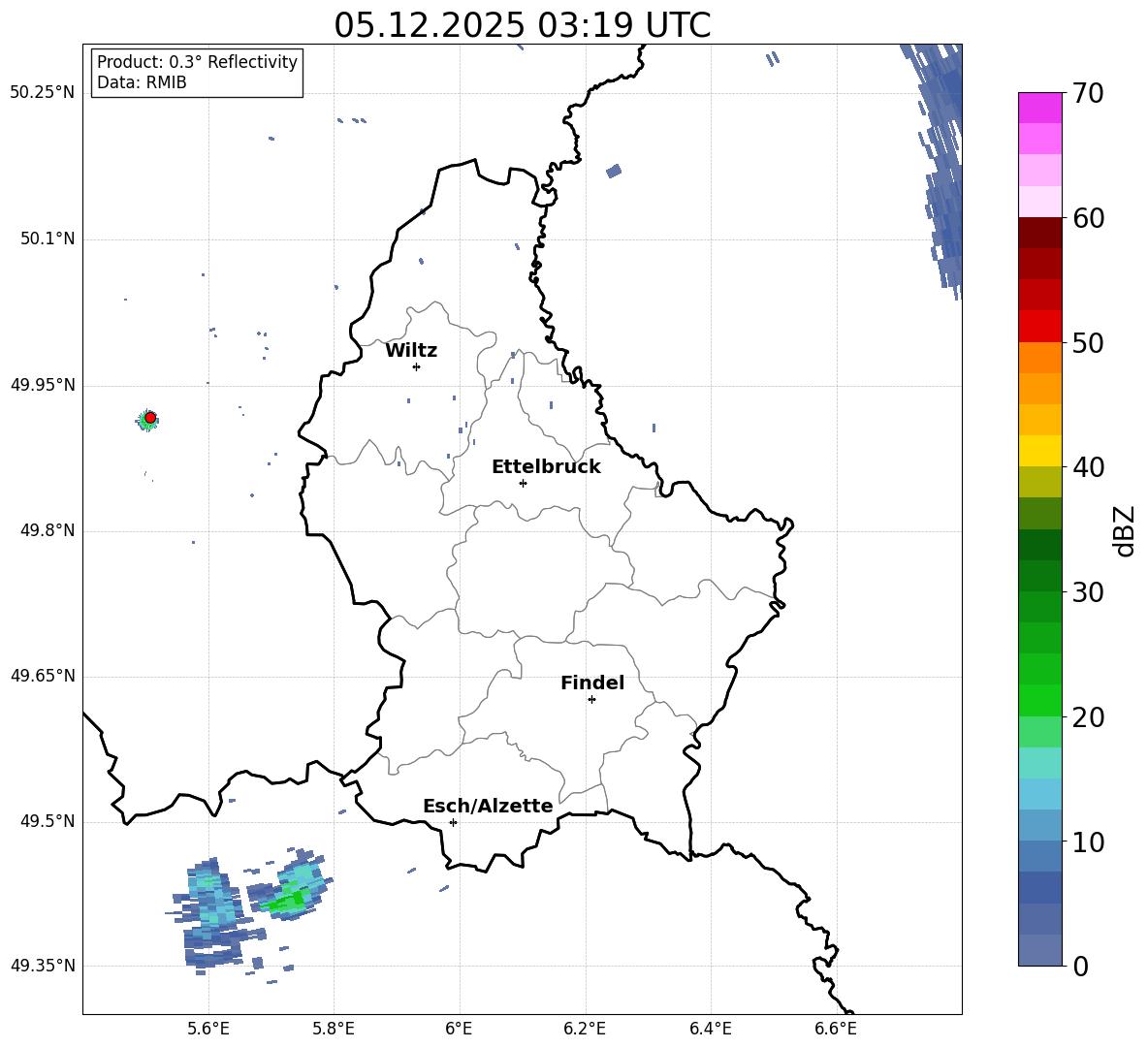Click the dBZ colorbar axis label
The height and width of the screenshot is (1048, 1148).
coord(1126,530)
